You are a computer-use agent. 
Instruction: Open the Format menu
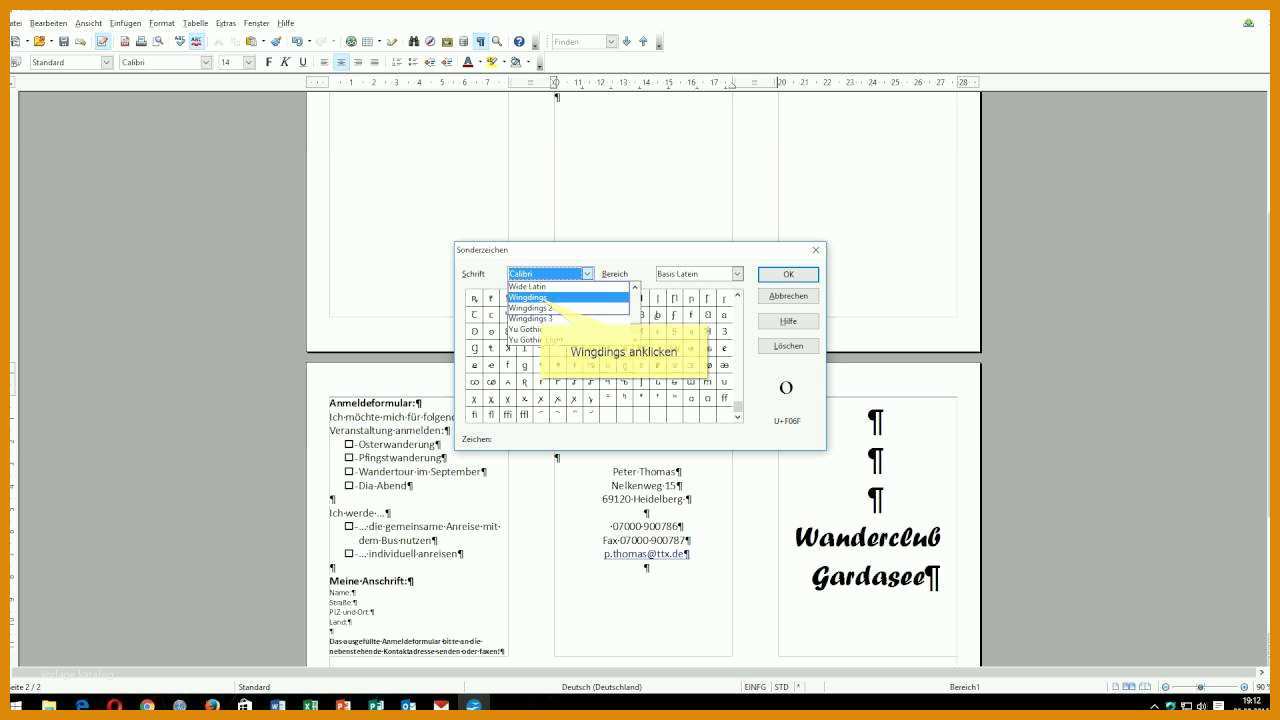pos(162,23)
